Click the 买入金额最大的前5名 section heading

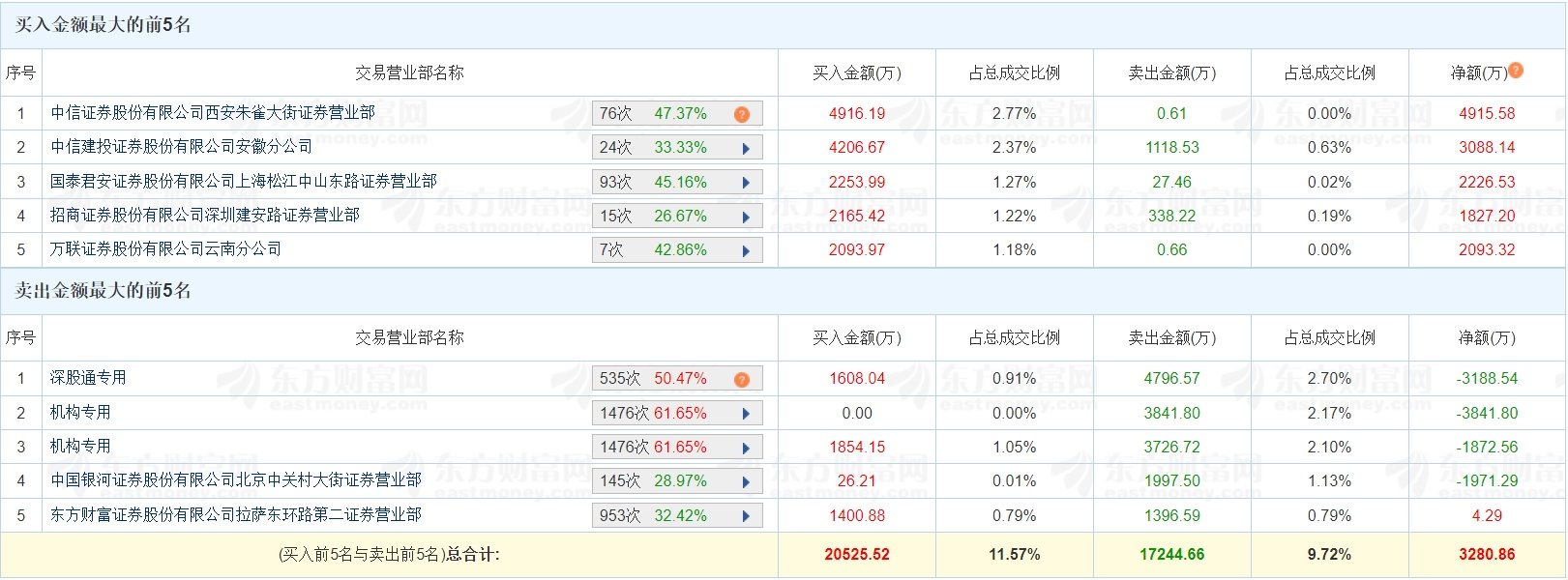pos(103,25)
